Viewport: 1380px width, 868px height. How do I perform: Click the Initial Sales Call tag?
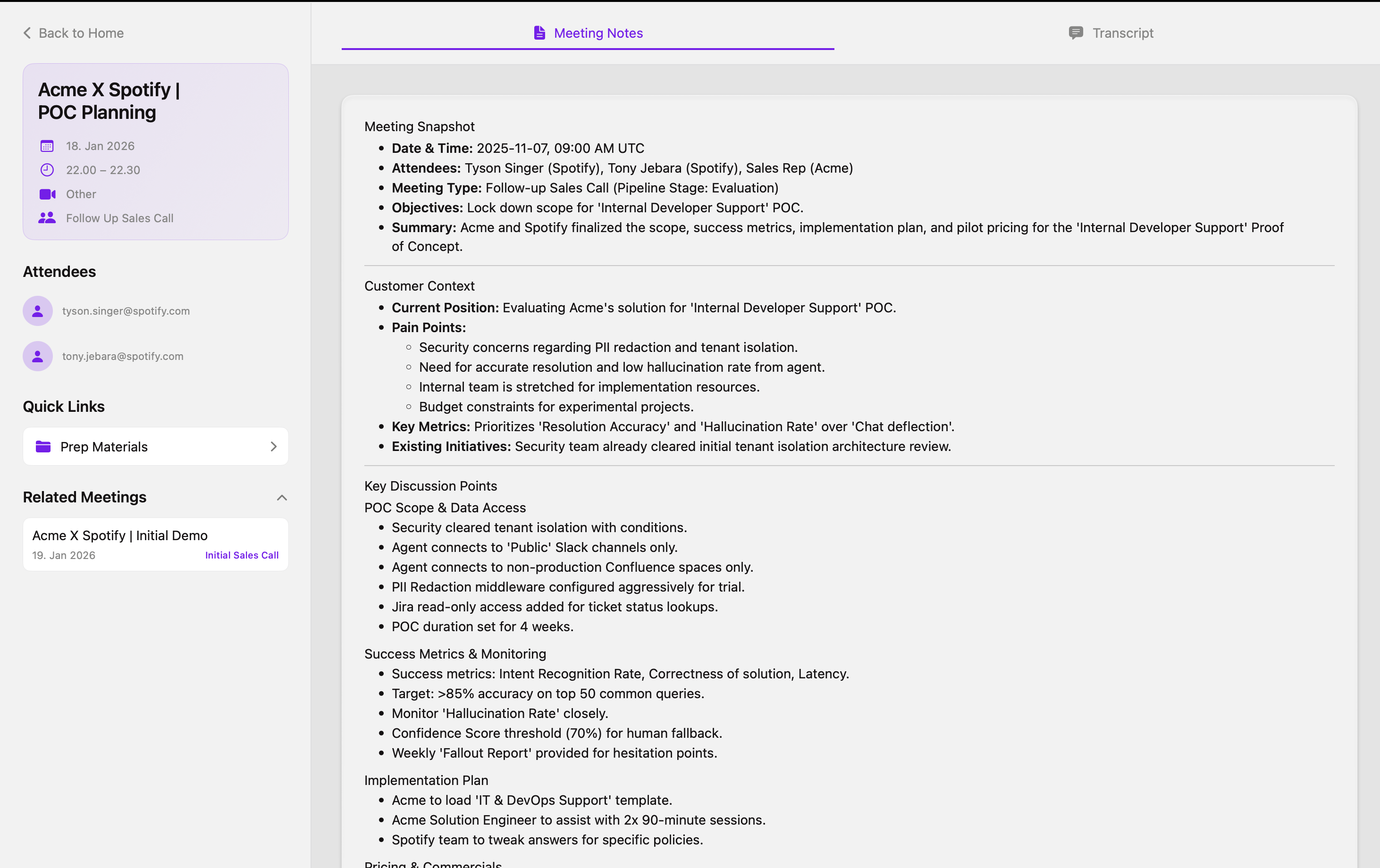pyautogui.click(x=241, y=555)
